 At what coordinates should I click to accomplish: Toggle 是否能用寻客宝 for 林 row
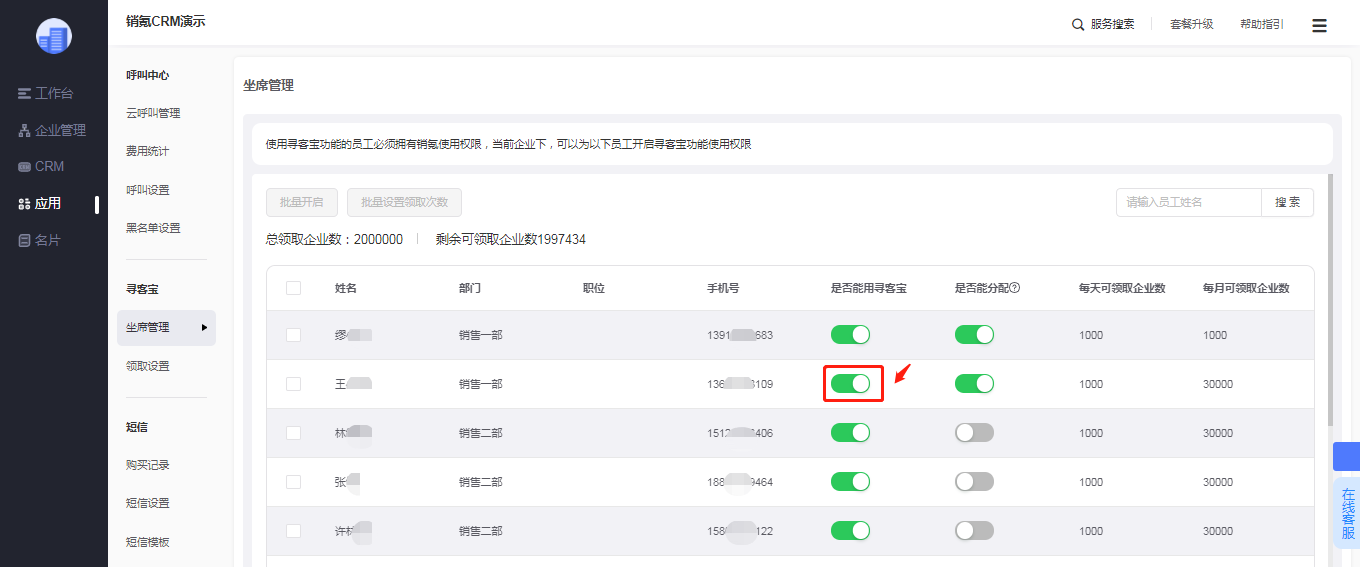850,433
